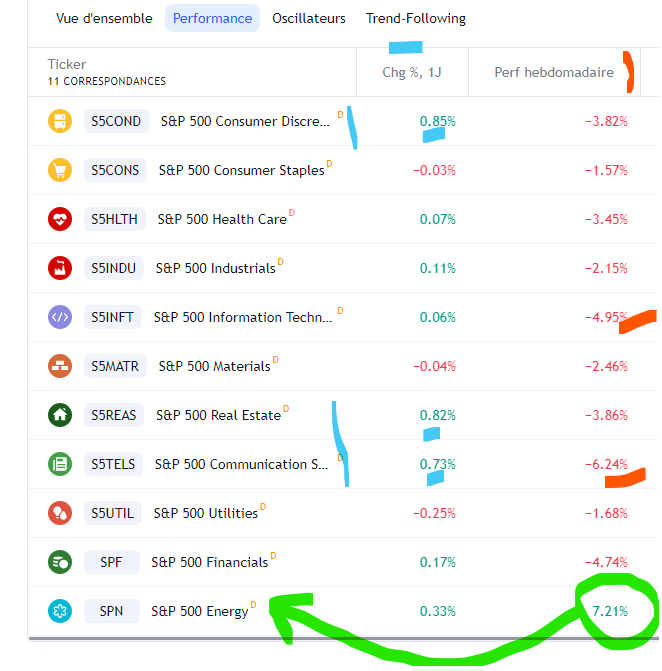The height and width of the screenshot is (671, 662).
Task: Click the -3.86% weekly performance value
Action: [x=606, y=416]
